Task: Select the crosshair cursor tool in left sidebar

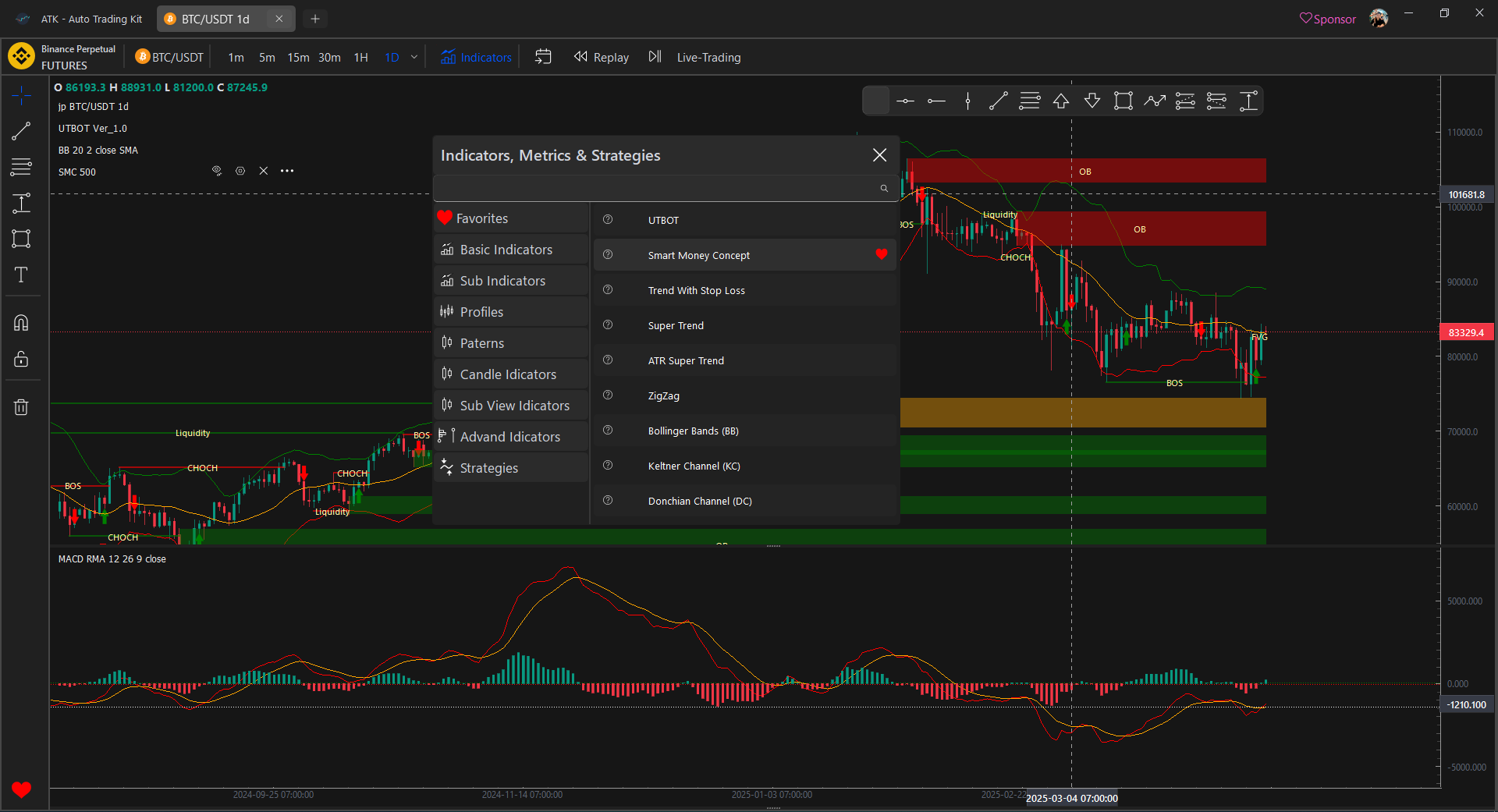Action: point(21,96)
